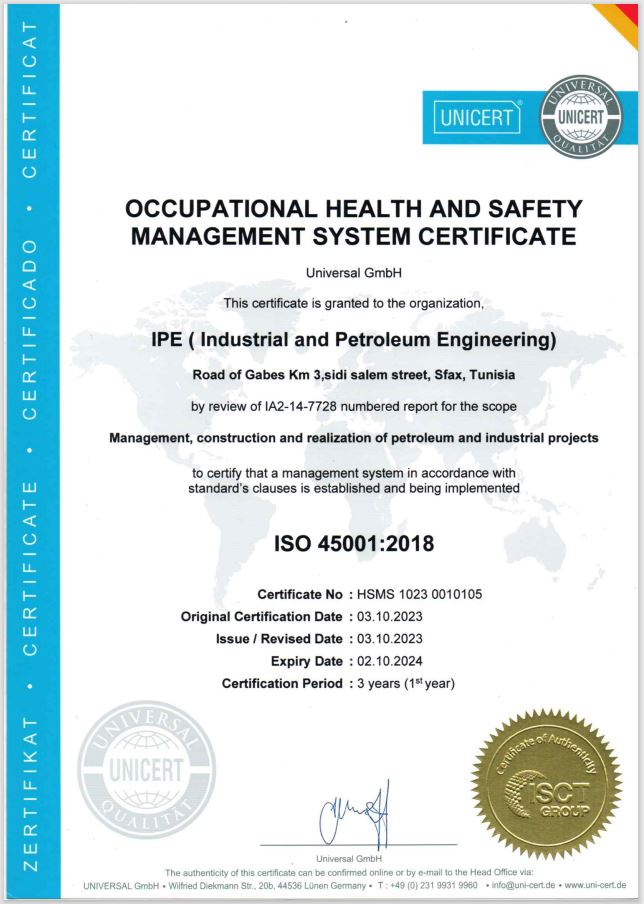Click the IPE organization name heading
The height and width of the screenshot is (904, 644).
(x=351, y=340)
